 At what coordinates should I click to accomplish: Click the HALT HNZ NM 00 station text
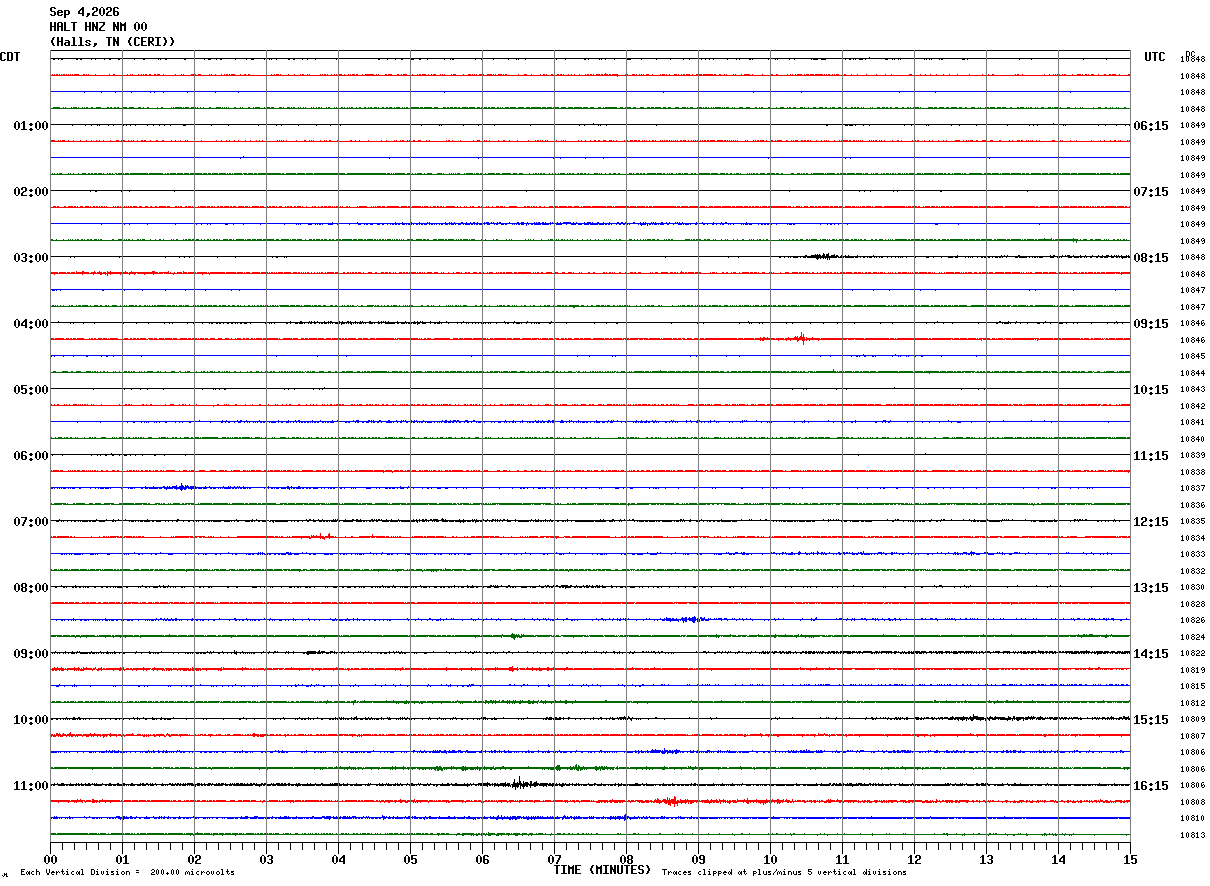tap(98, 27)
